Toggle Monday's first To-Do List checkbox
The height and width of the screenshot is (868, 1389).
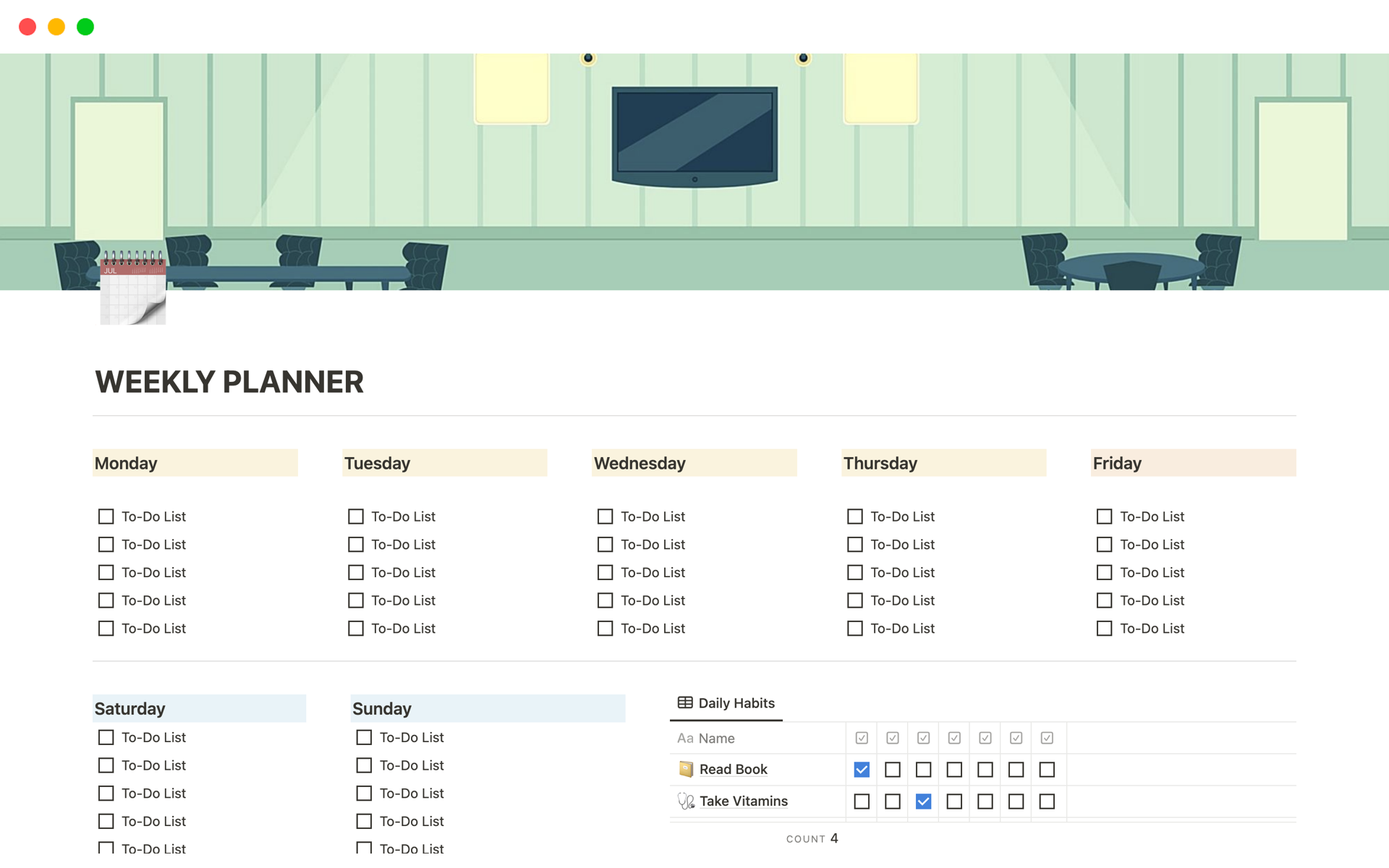[x=107, y=516]
